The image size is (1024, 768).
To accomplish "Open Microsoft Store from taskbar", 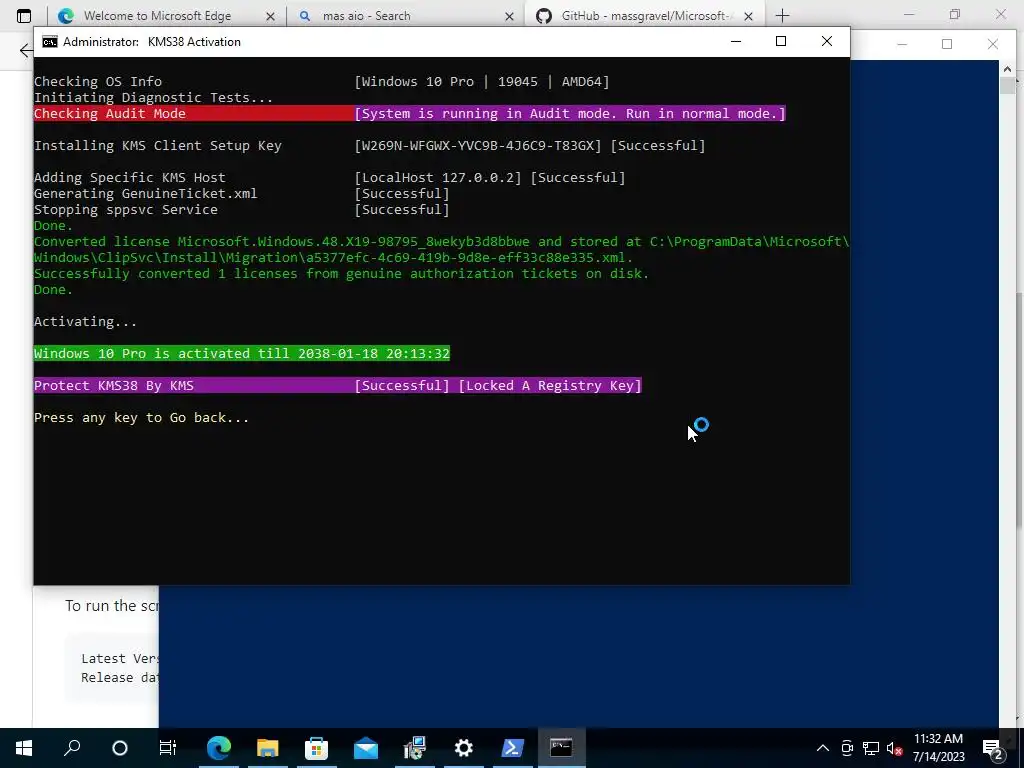I will [x=316, y=747].
